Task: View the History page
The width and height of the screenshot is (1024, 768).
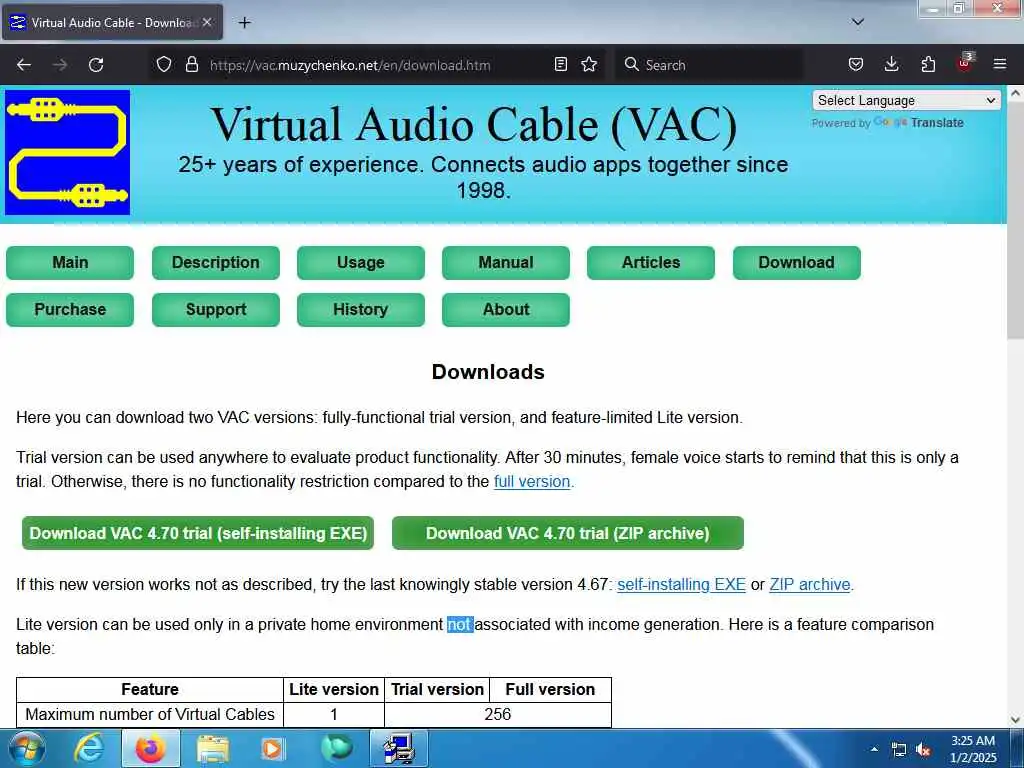Action: pyautogui.click(x=360, y=310)
